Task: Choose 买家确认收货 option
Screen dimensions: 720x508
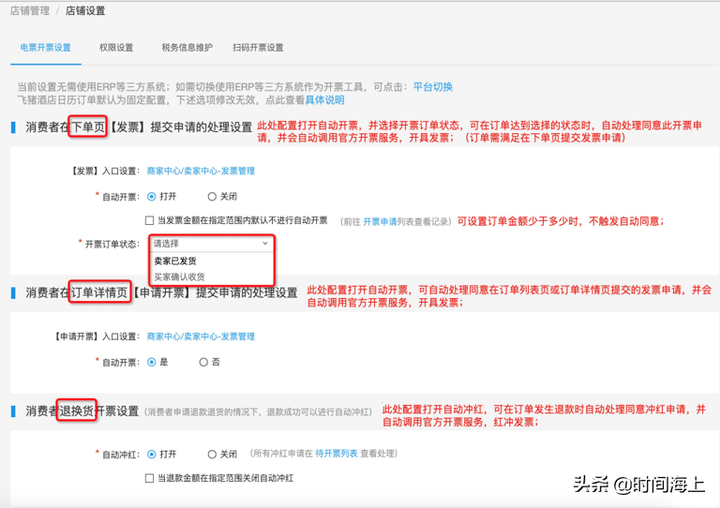Action: [179, 277]
